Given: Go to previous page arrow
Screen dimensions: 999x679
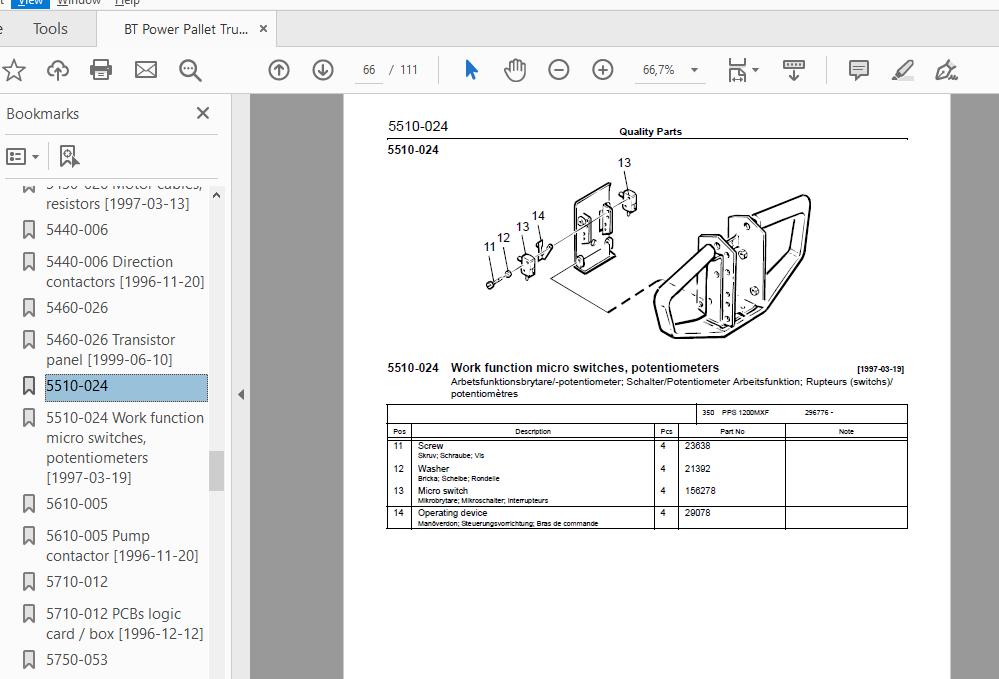Looking at the screenshot, I should [x=279, y=69].
